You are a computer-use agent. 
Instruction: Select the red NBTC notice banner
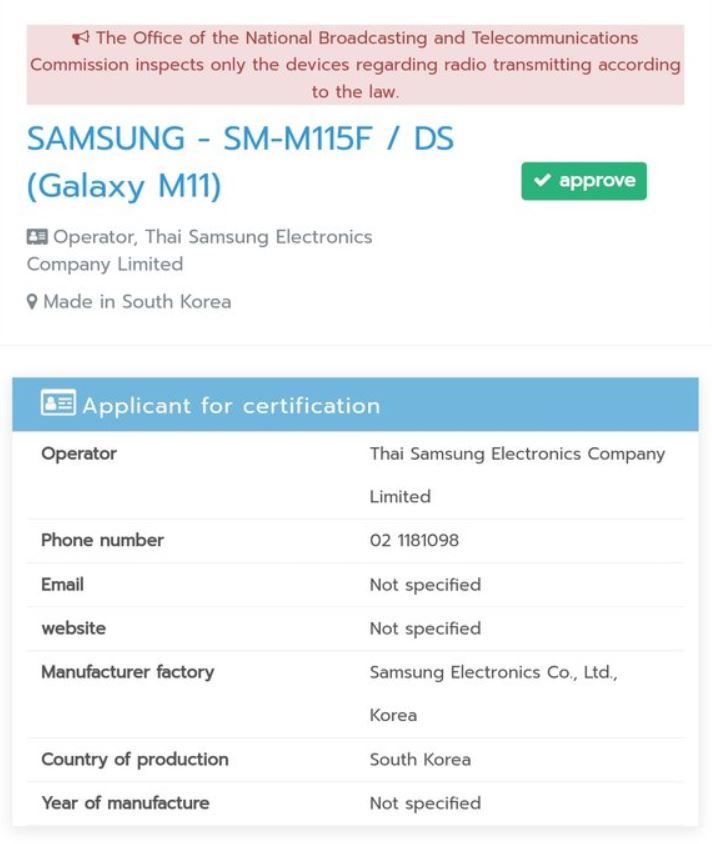tap(355, 65)
